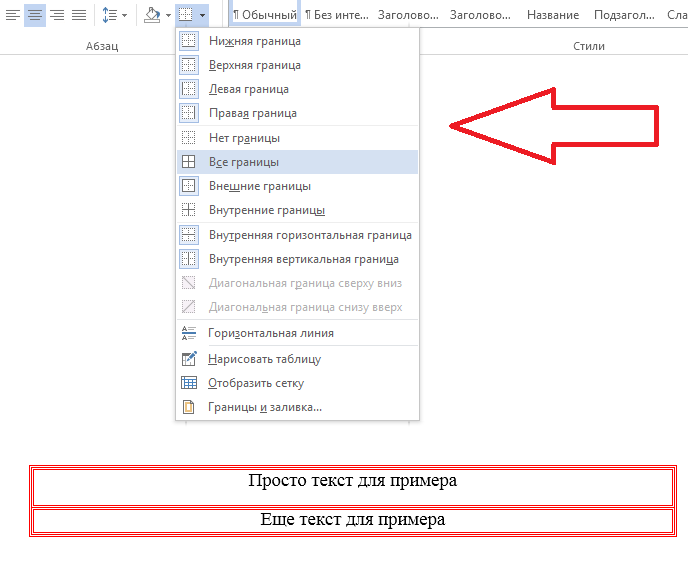The width and height of the screenshot is (688, 569).
Task: Toggle align right paragraph button
Action: pyautogui.click(x=57, y=15)
